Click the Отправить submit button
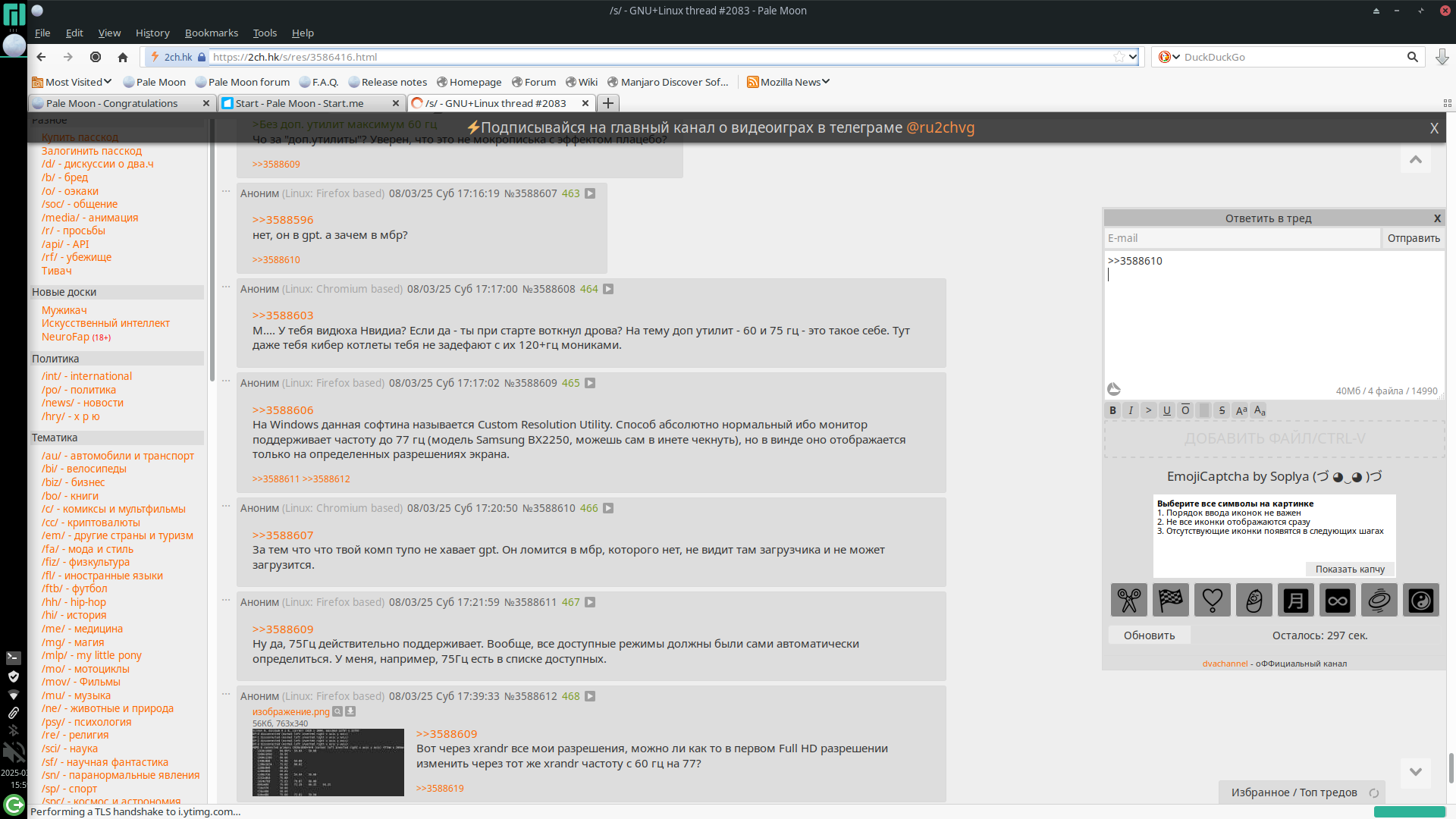The height and width of the screenshot is (819, 1456). pos(1414,238)
